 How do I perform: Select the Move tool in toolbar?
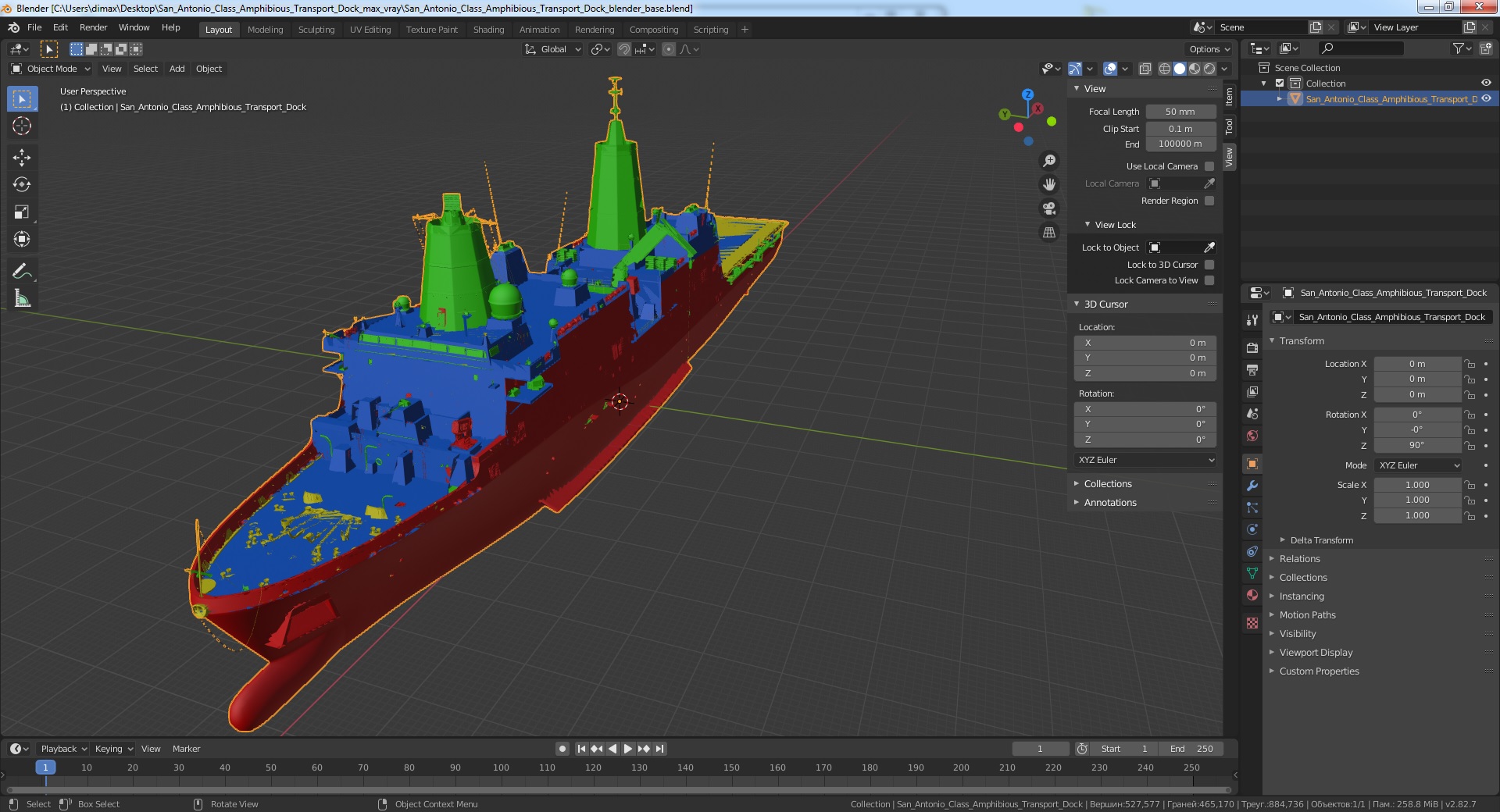click(22, 158)
